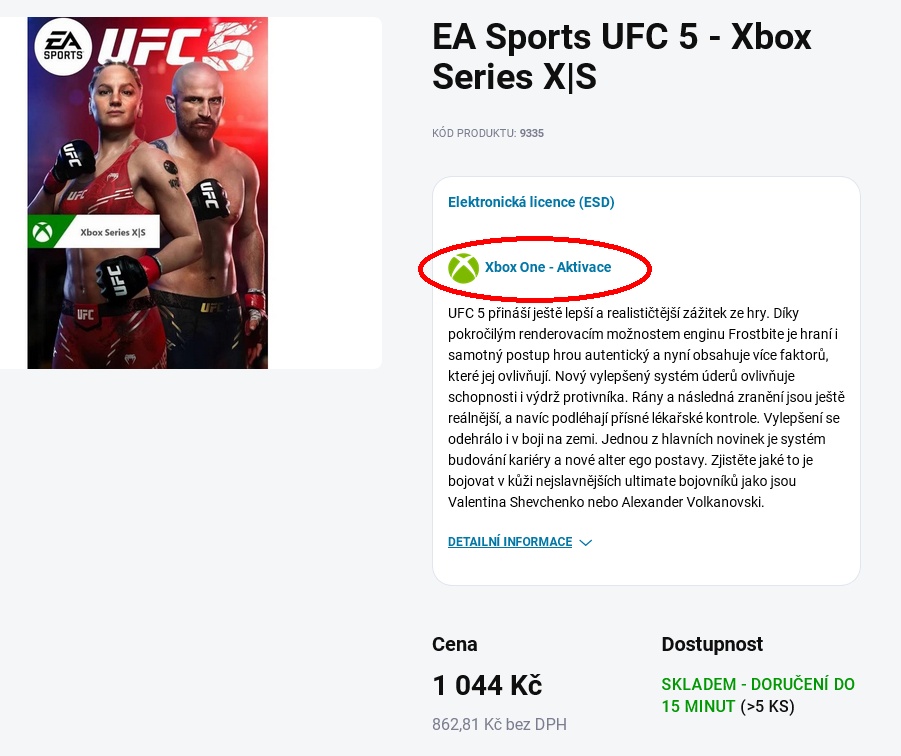The image size is (901, 756).
Task: Click the Cena heading
Action: pos(455,644)
